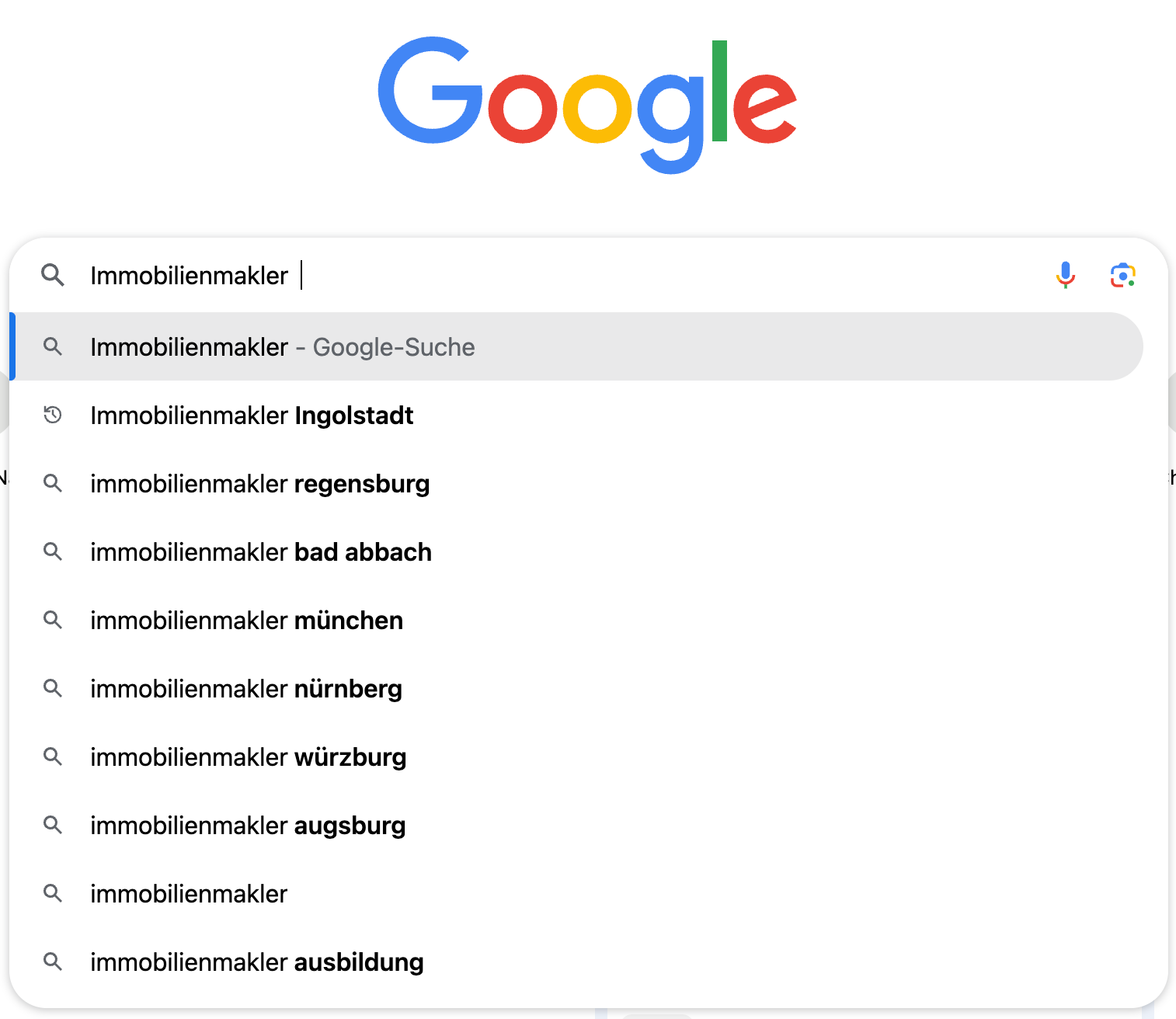Click search icon beside the münchen suggestion
The height and width of the screenshot is (1019, 1176).
coord(53,620)
